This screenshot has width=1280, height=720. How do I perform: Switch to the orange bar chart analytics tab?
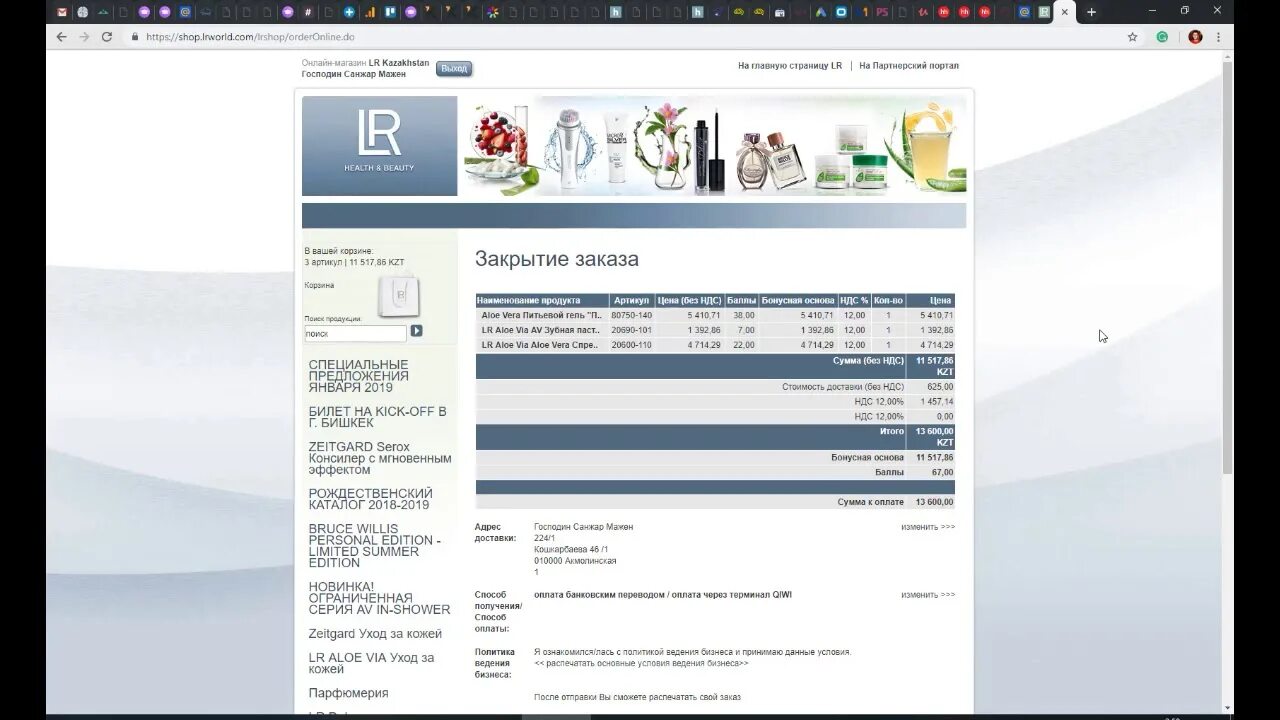[x=370, y=12]
